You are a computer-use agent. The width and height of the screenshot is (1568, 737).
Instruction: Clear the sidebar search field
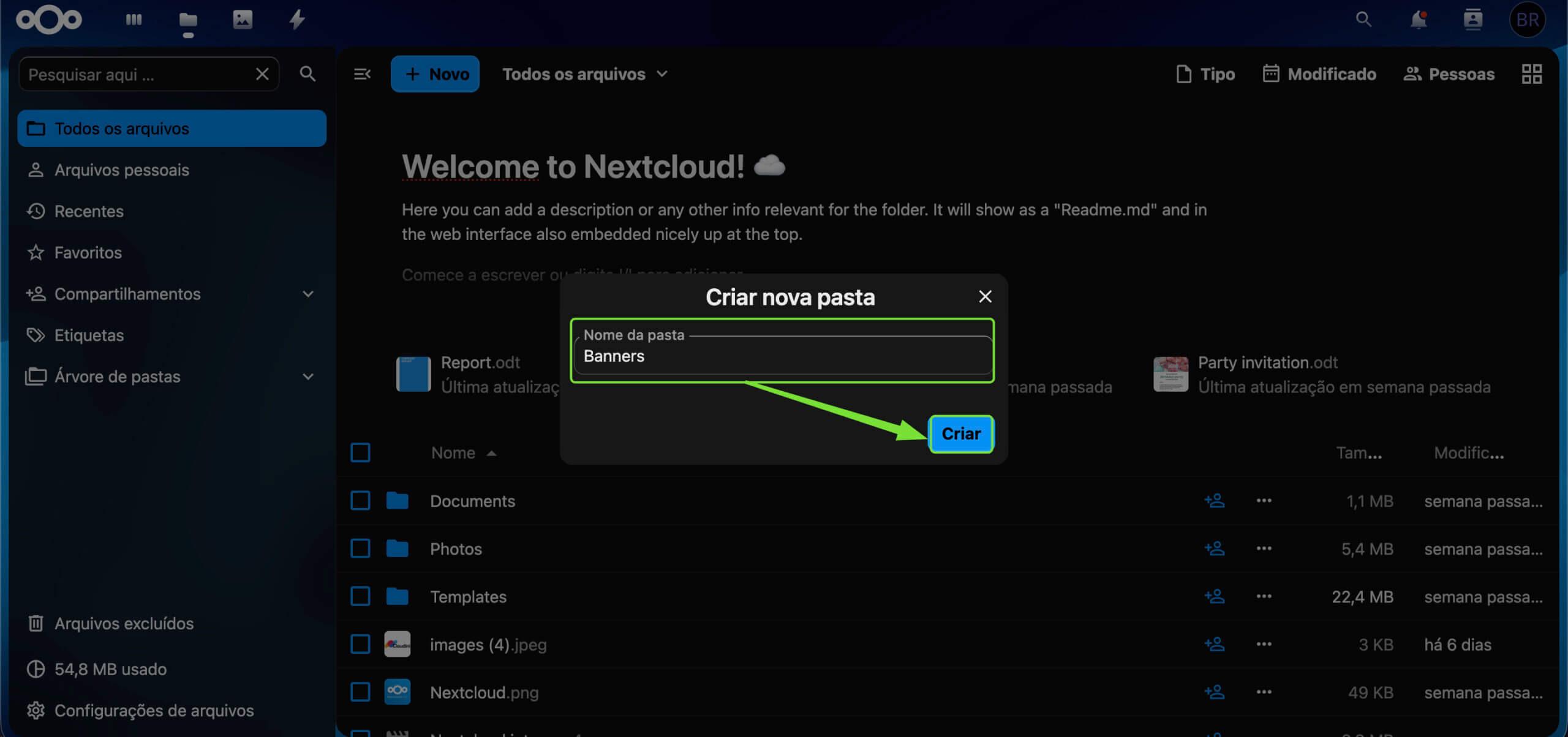[x=262, y=74]
